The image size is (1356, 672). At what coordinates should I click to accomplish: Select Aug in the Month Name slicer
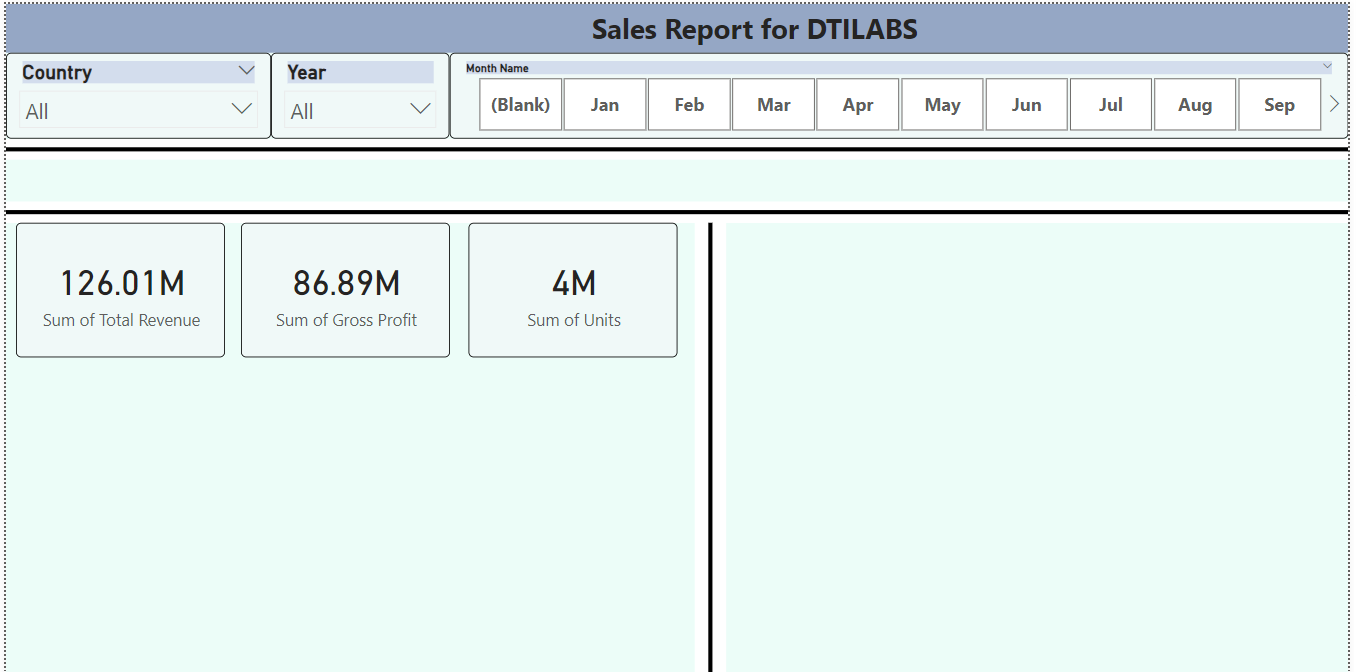point(1194,103)
